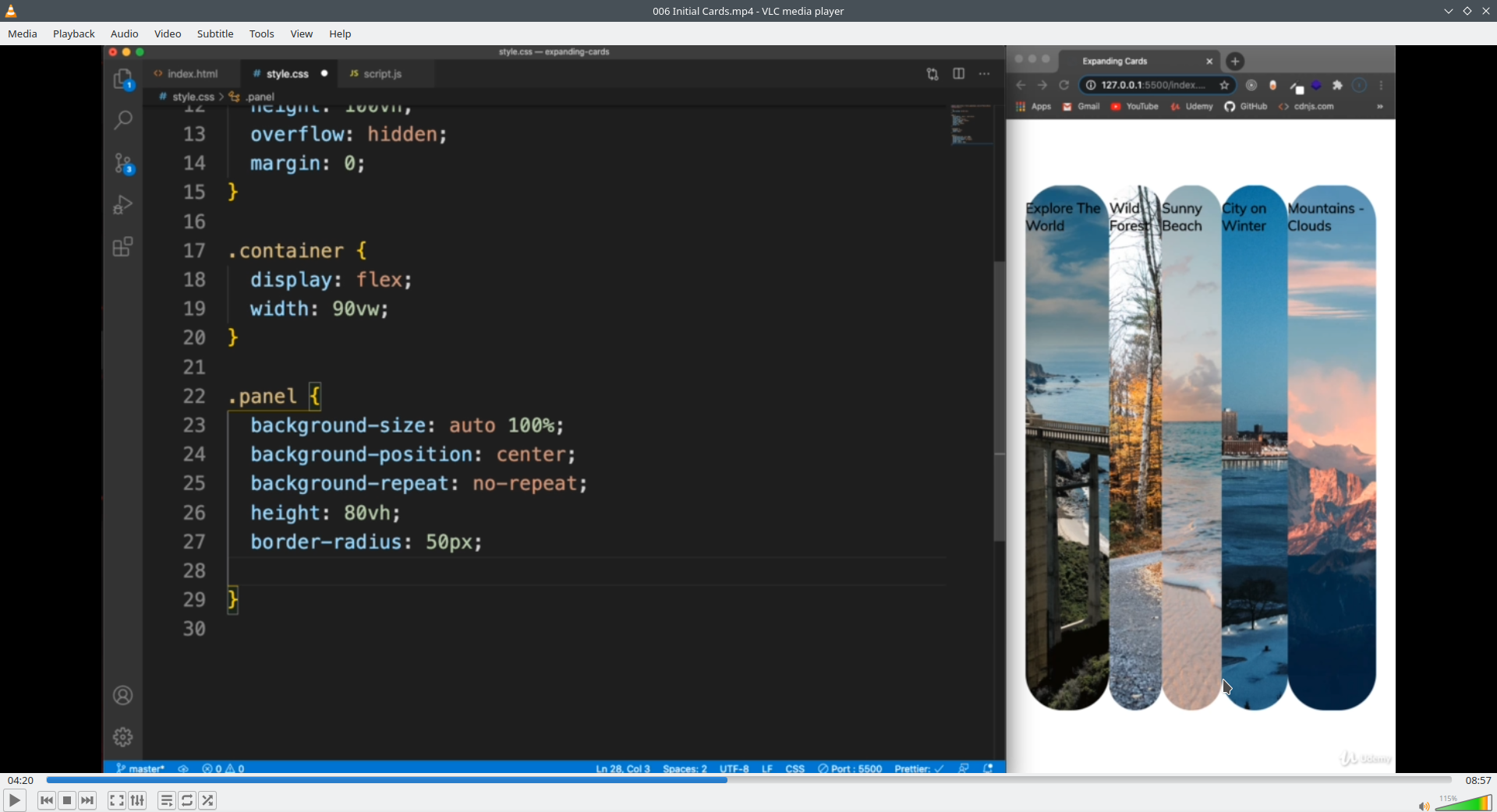
Task: Open the Video menu
Action: click(168, 34)
